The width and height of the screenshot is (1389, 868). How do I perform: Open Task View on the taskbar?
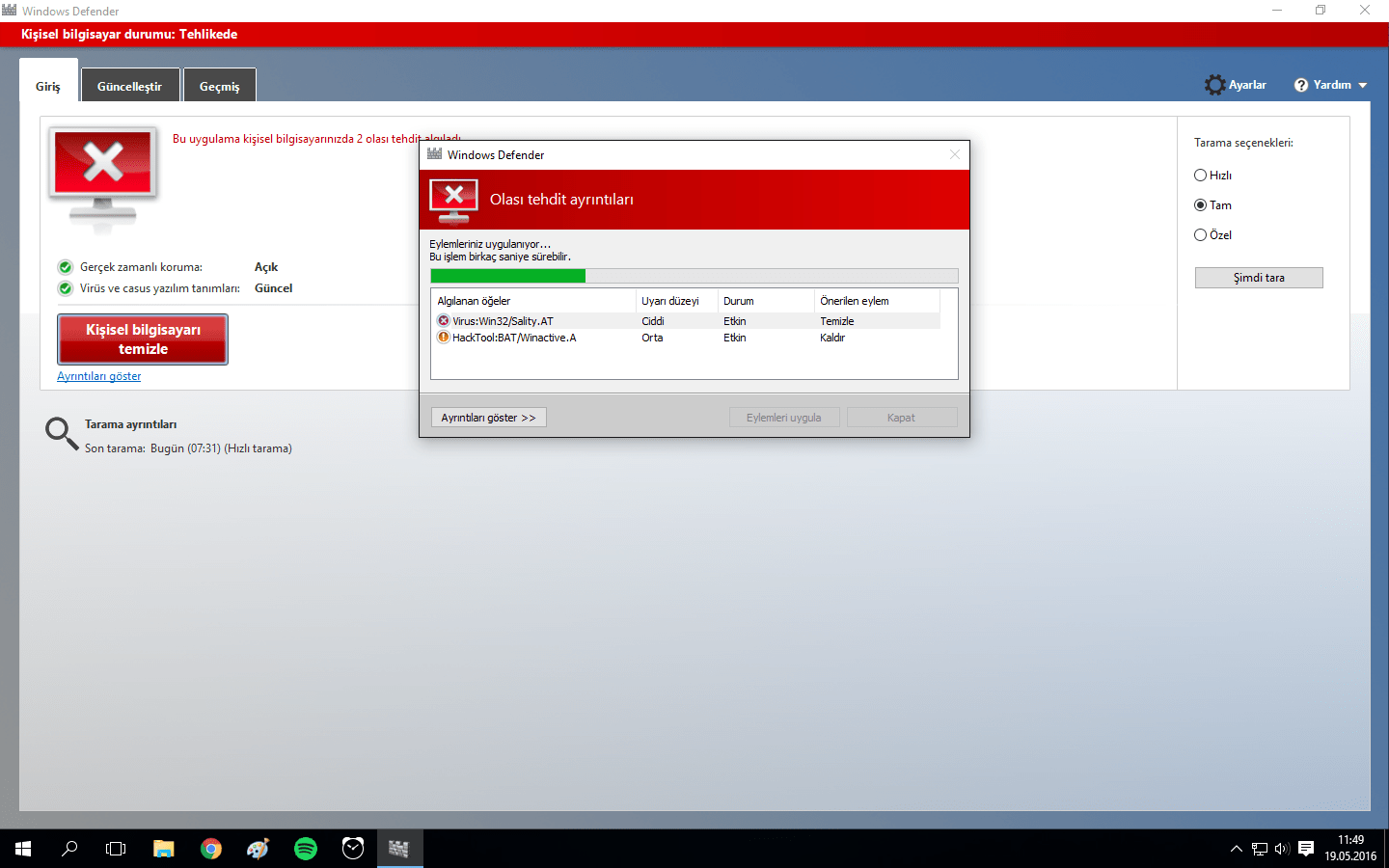[x=116, y=849]
